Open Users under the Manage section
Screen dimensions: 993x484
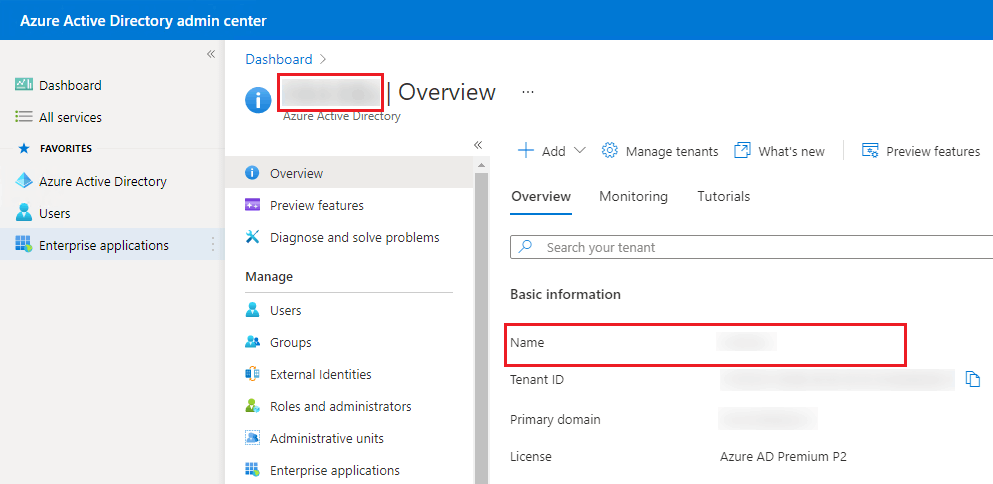(286, 310)
